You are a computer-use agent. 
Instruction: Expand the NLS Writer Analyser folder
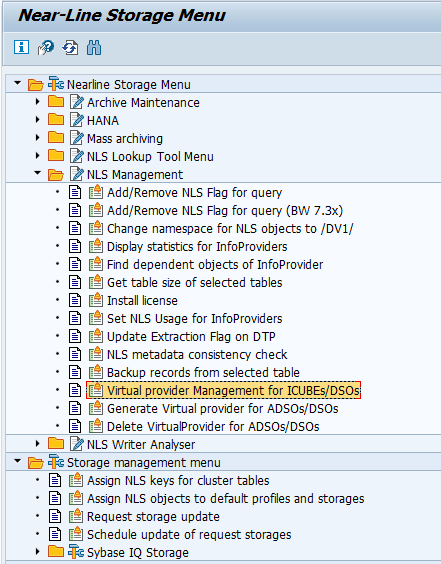click(37, 444)
